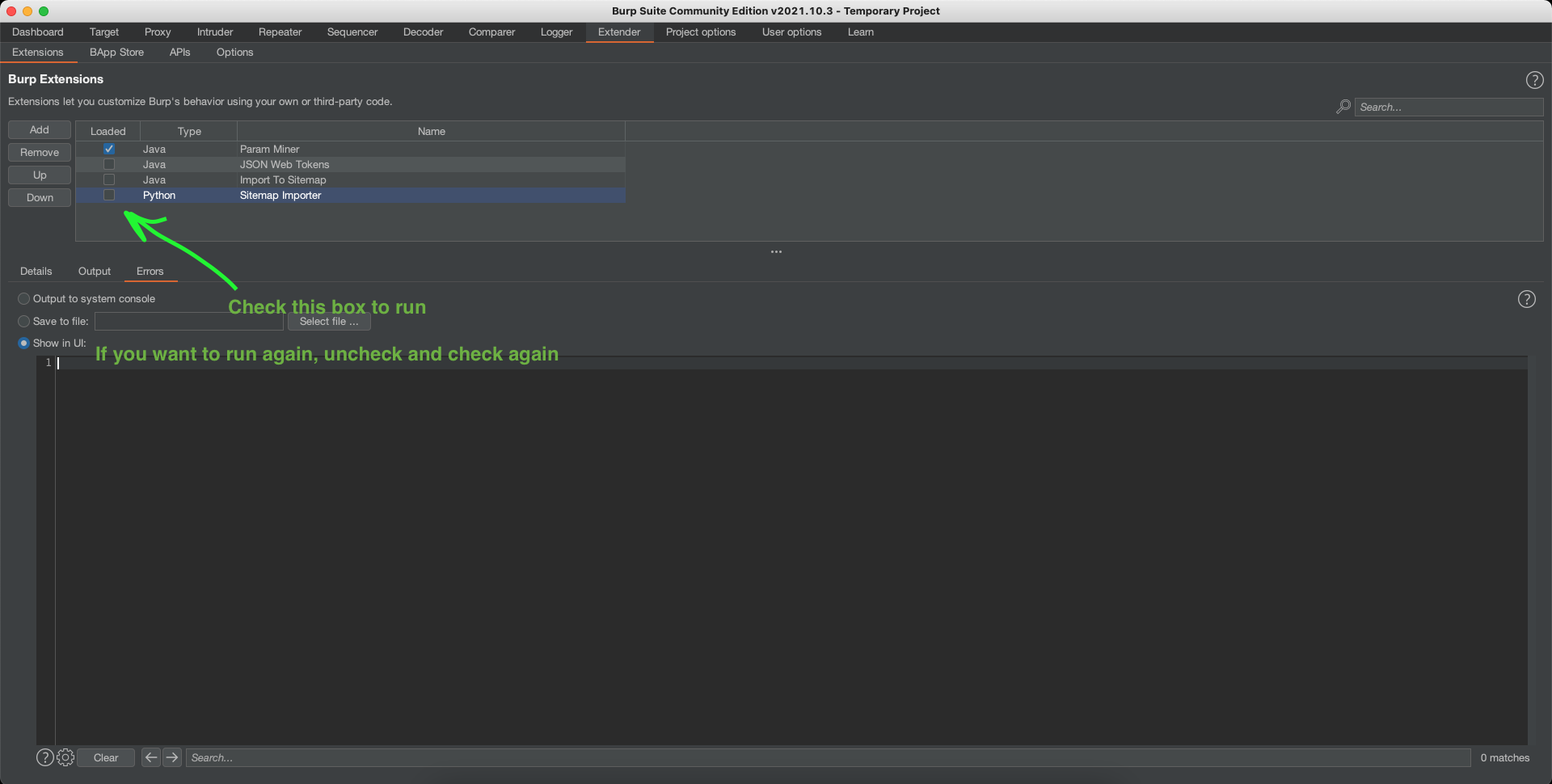Screen dimensions: 1552x784
Task: Open the BApp Store sub-tab
Action: click(x=117, y=53)
